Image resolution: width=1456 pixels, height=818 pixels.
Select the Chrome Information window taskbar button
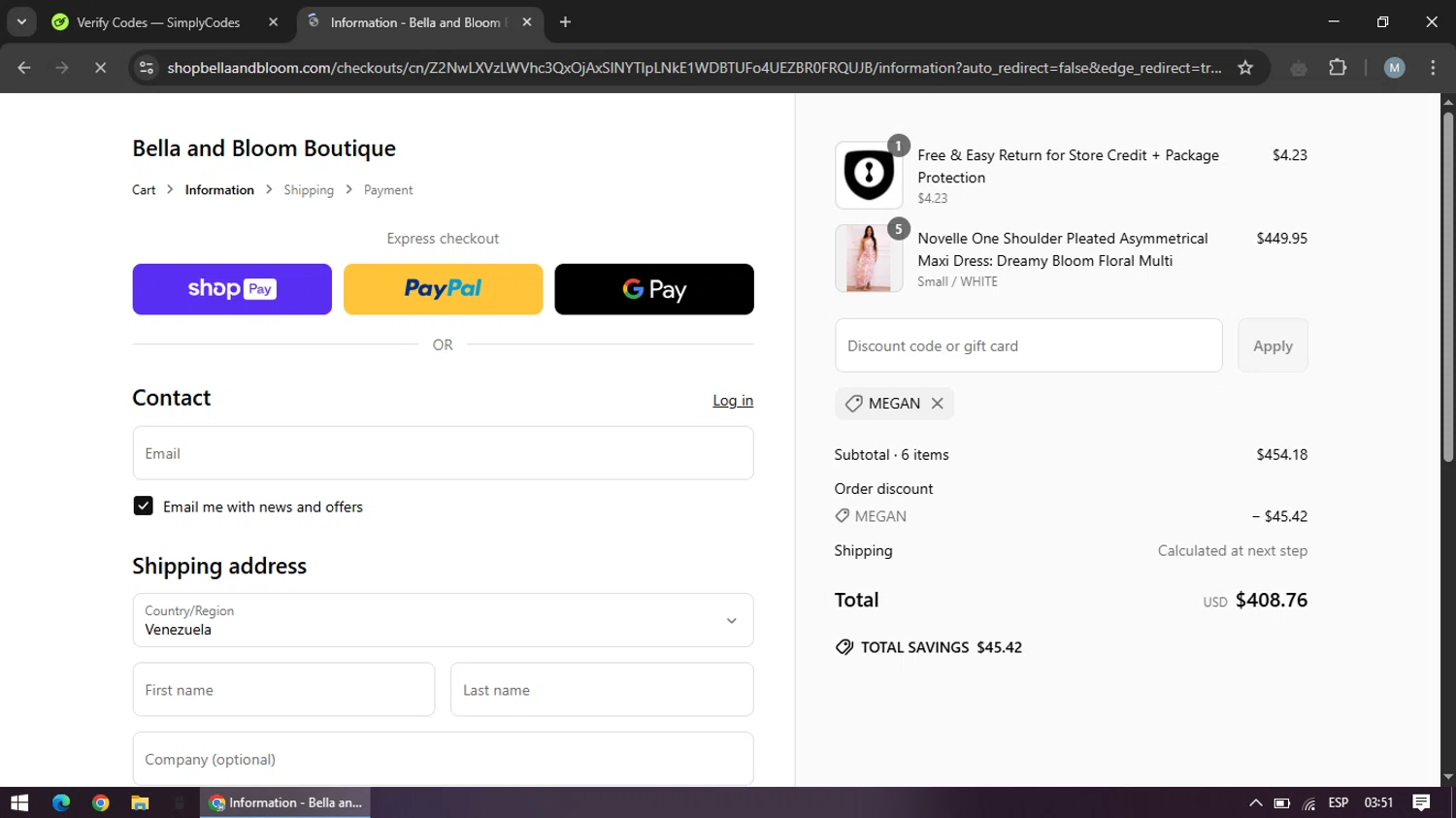click(x=285, y=802)
